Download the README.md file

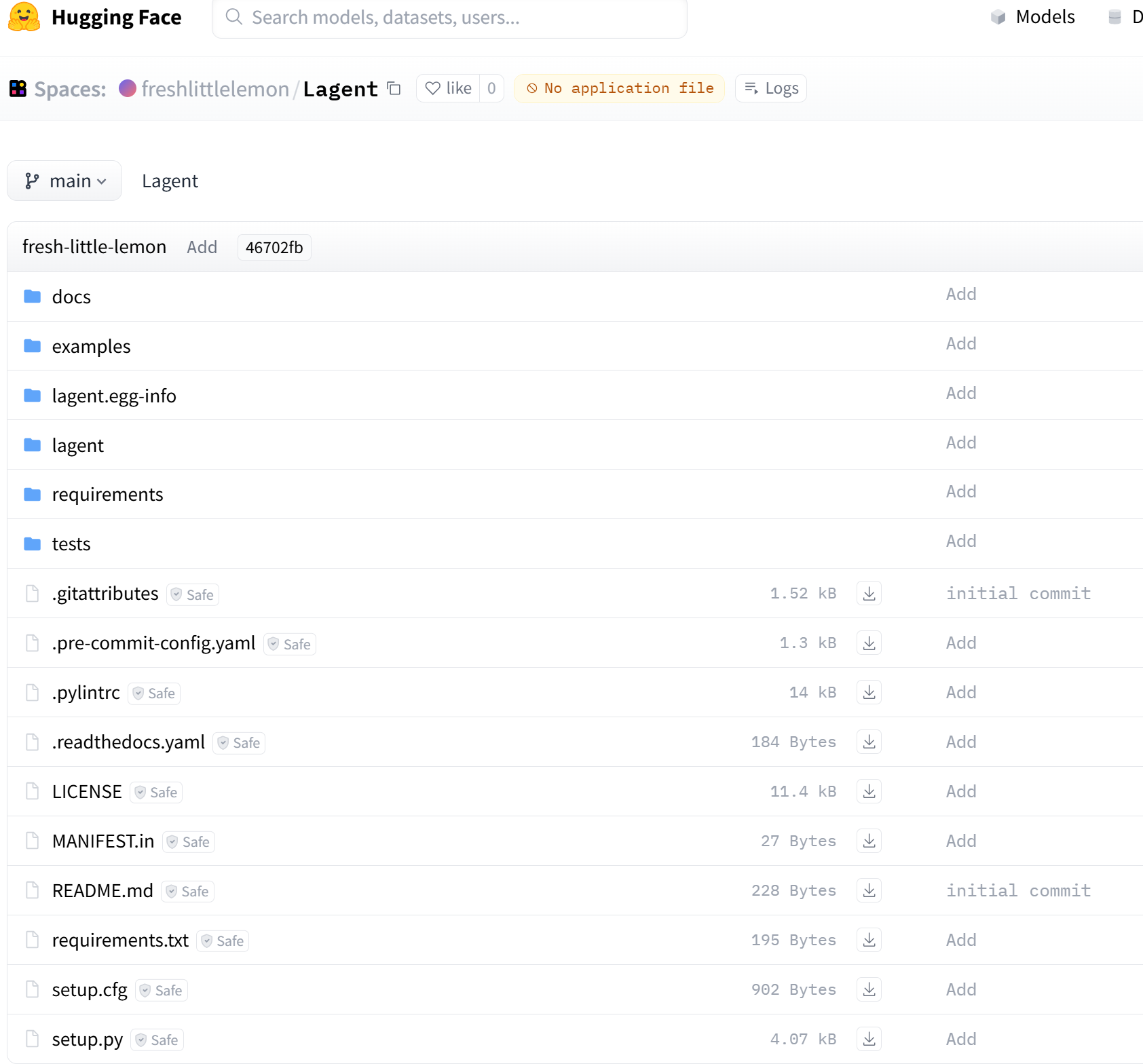869,890
